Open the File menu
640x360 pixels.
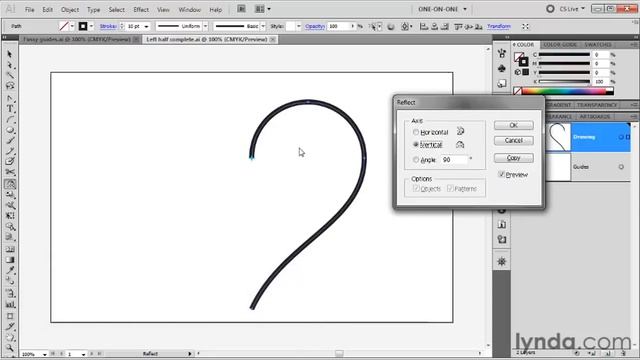tap(29, 9)
